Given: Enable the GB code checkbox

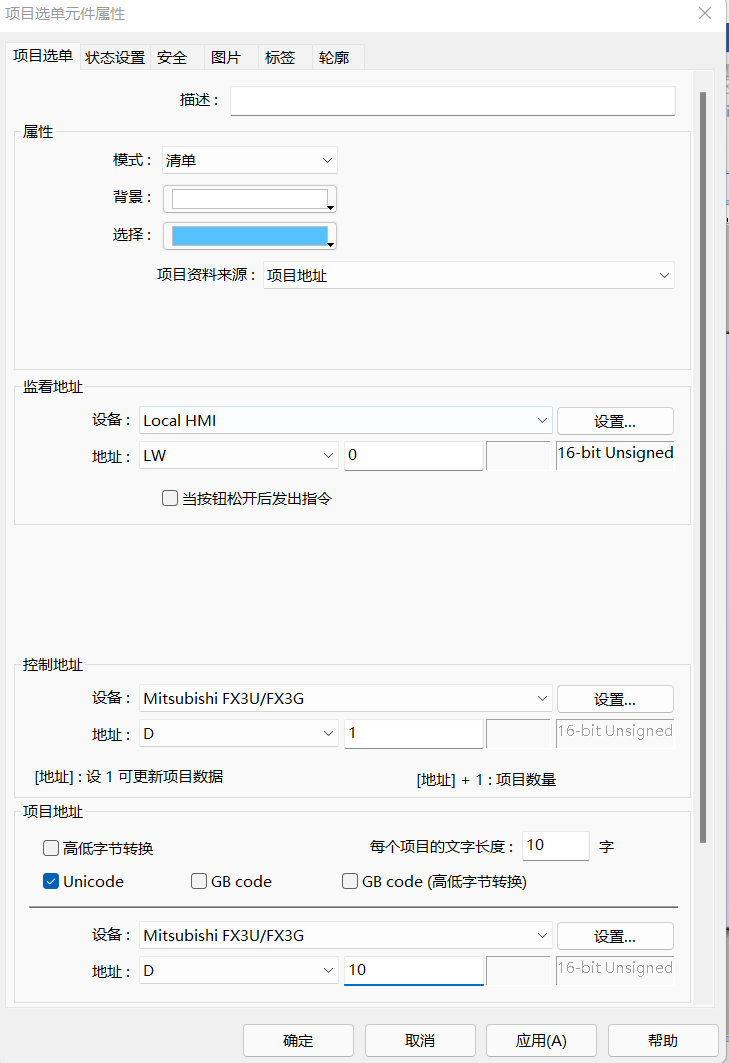Looking at the screenshot, I should click(199, 881).
